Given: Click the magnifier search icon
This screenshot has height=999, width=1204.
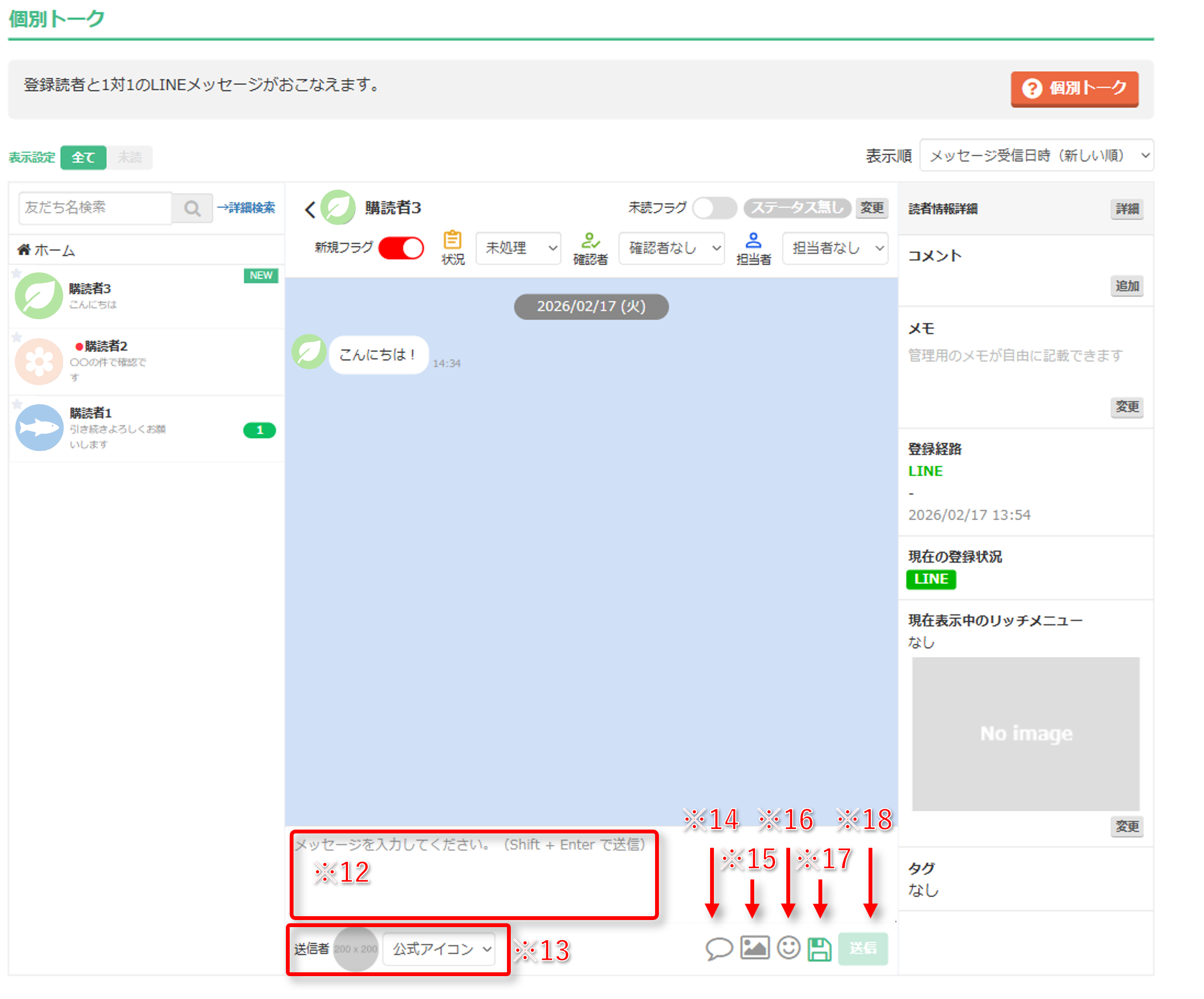Looking at the screenshot, I should coord(193,208).
